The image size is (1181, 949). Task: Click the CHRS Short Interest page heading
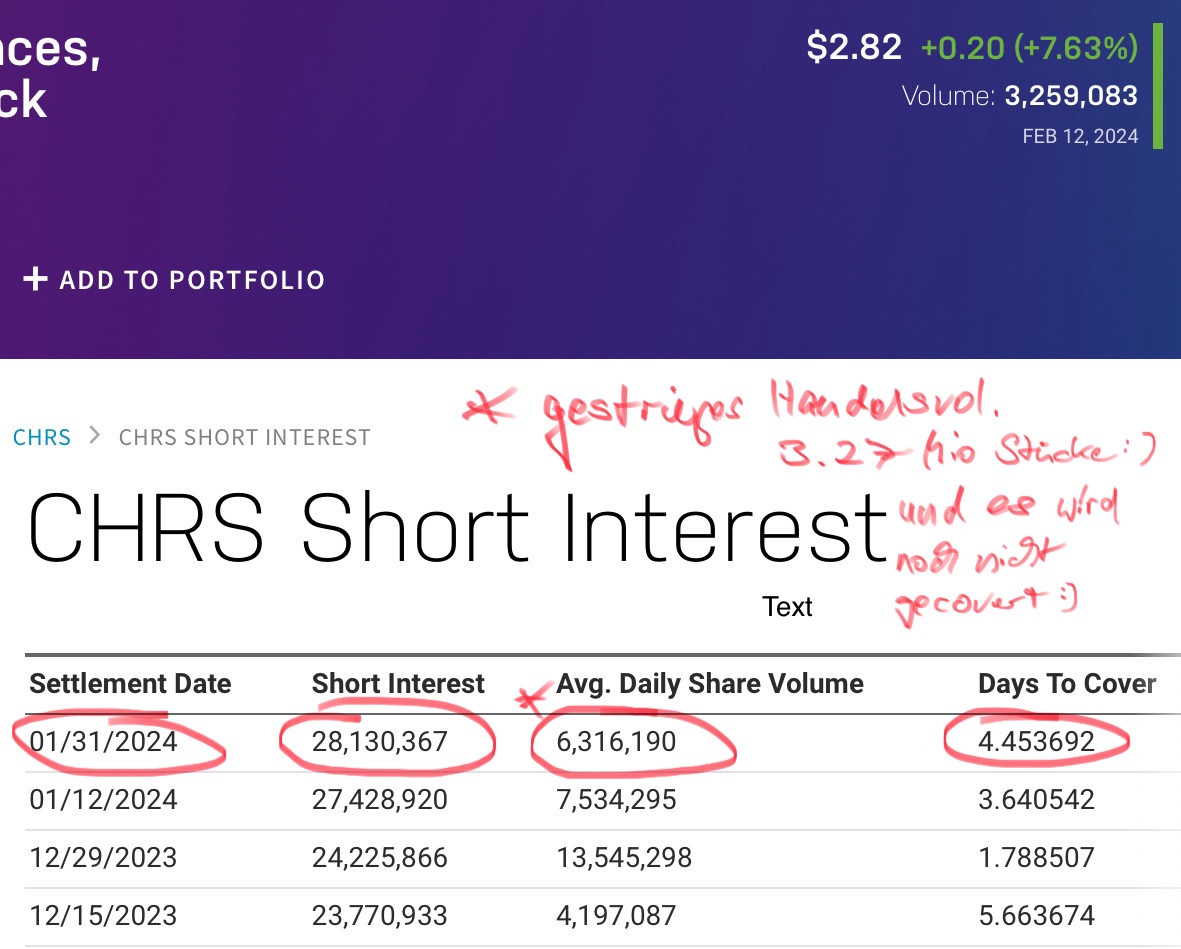458,527
